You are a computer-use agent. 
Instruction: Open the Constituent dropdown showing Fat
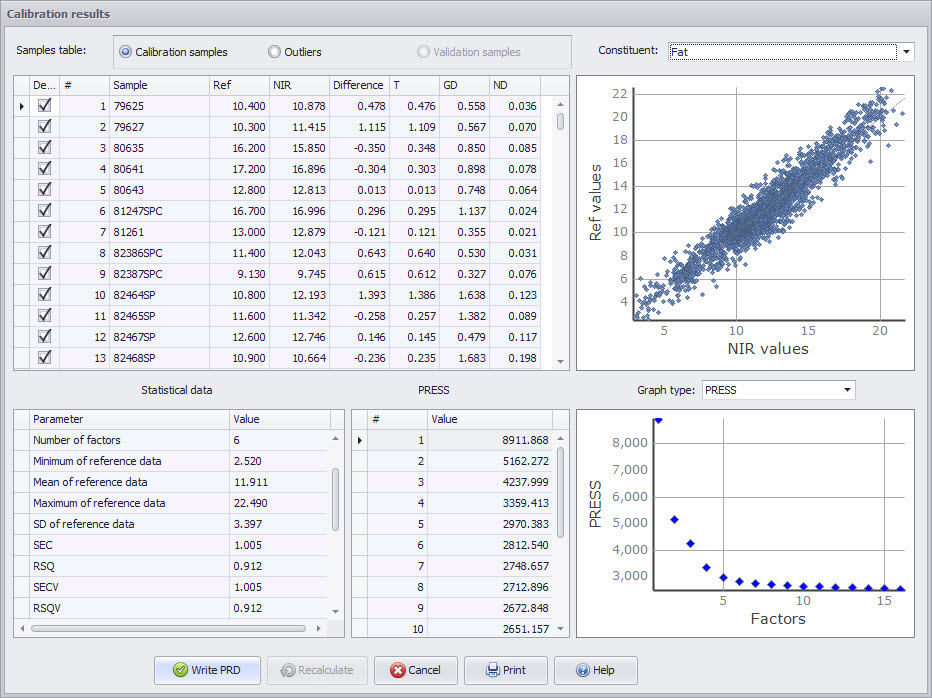(x=906, y=51)
